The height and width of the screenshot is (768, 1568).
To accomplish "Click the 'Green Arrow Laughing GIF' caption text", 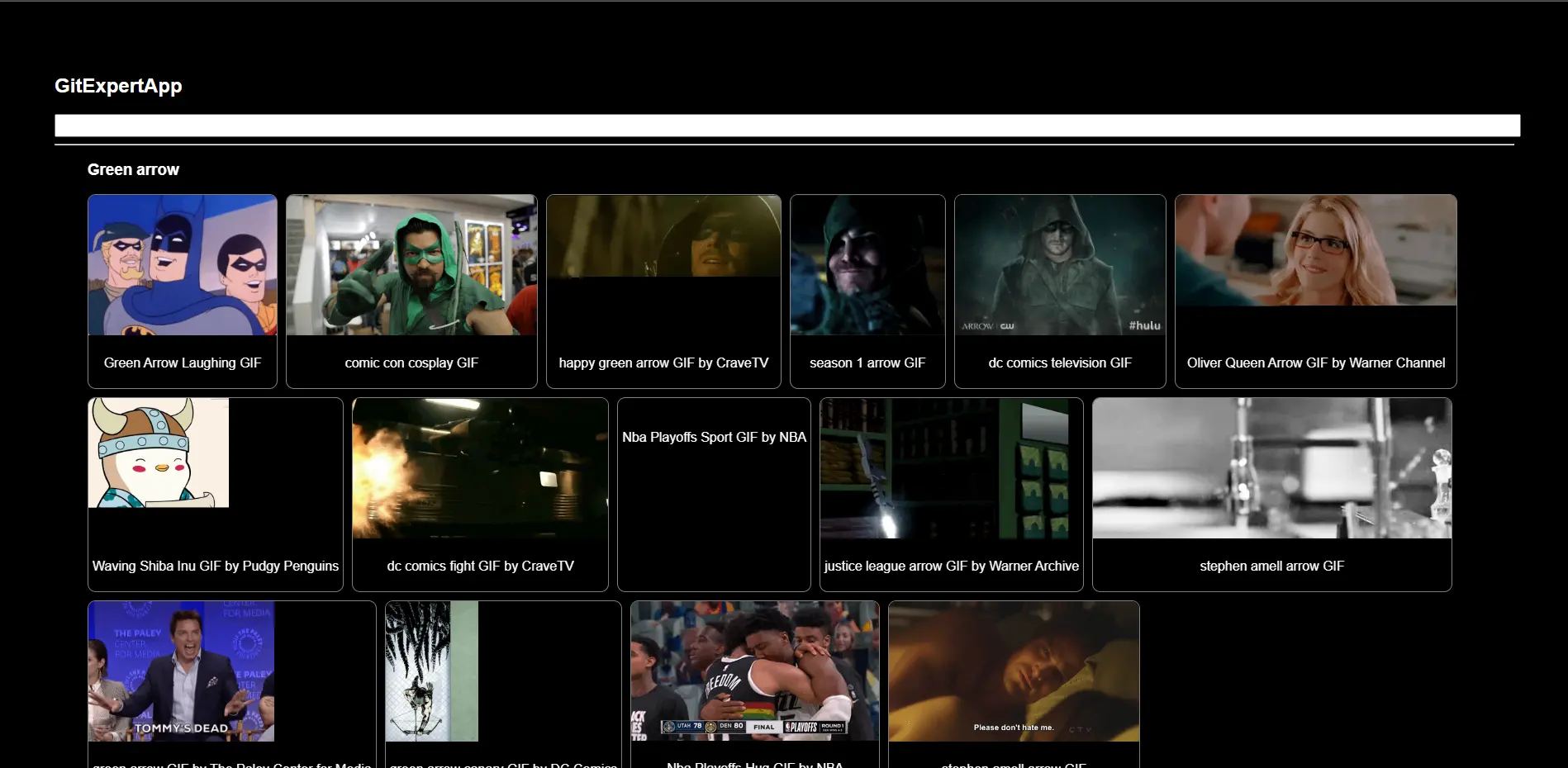I will 183,363.
